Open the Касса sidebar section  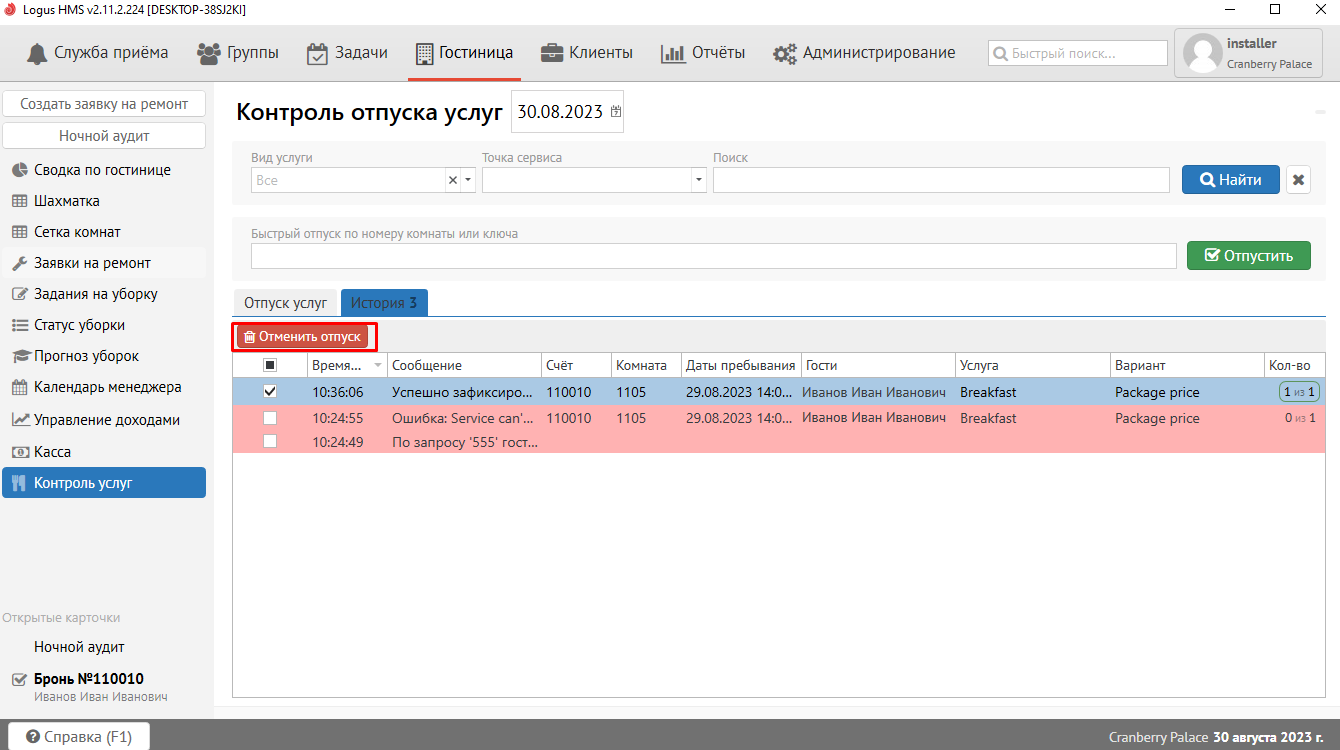52,452
